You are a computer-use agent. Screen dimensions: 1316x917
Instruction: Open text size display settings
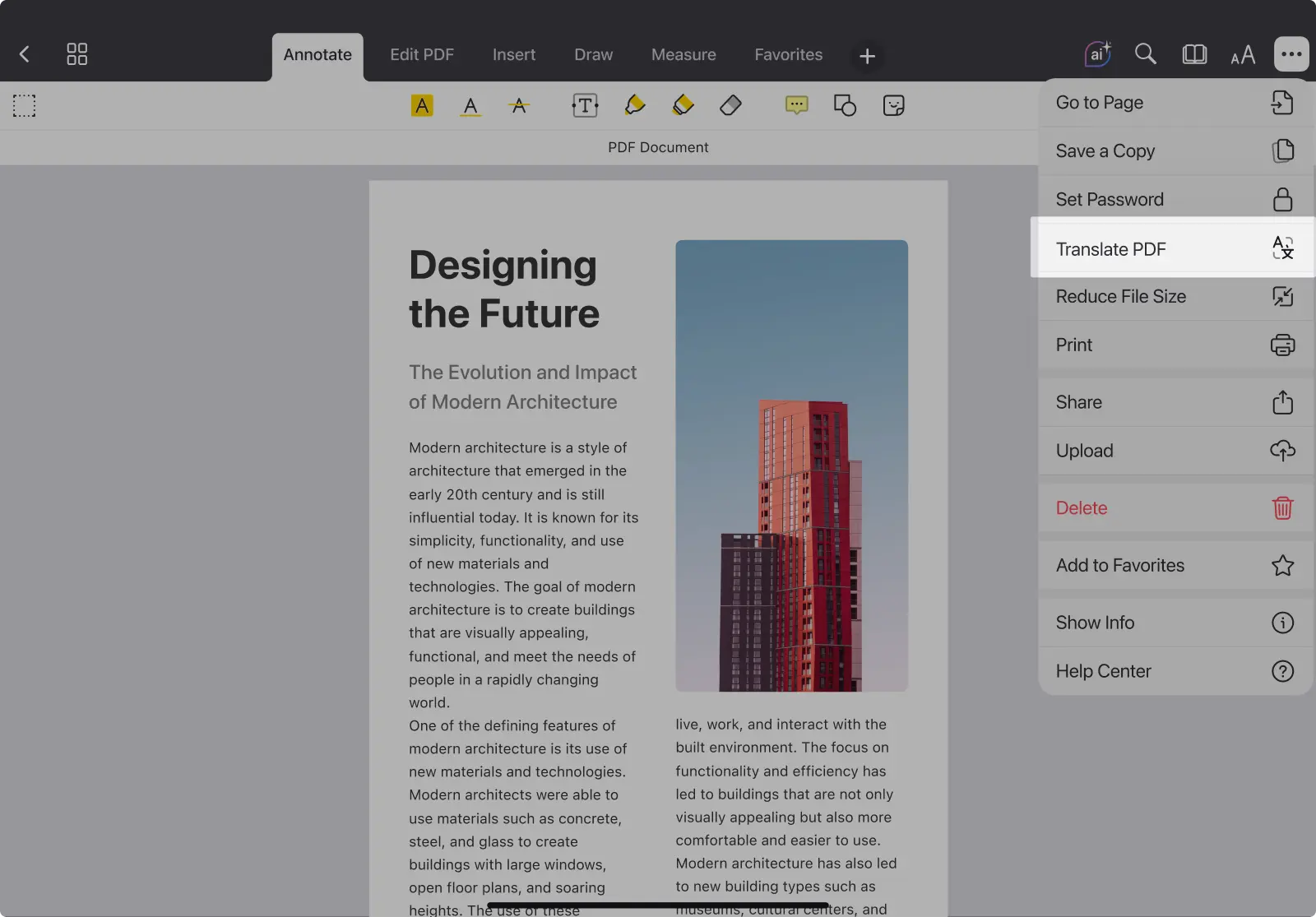click(x=1242, y=54)
